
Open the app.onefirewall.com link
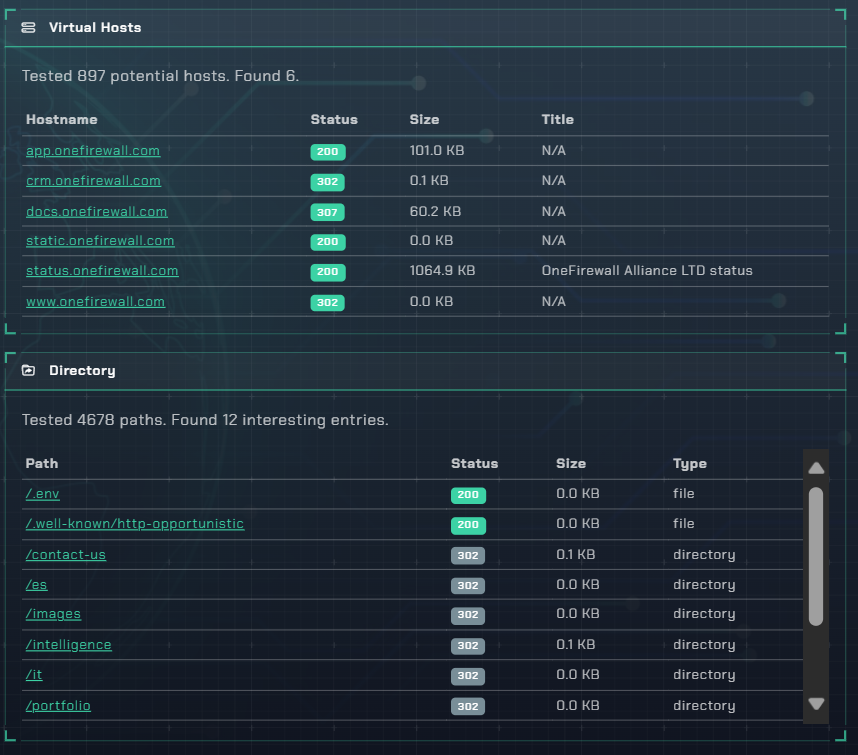(x=93, y=151)
